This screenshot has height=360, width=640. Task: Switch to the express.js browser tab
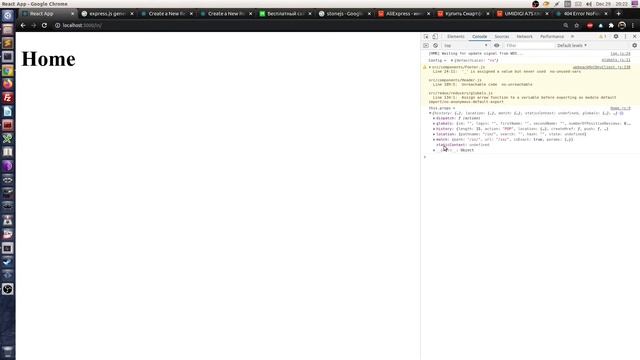[107, 13]
